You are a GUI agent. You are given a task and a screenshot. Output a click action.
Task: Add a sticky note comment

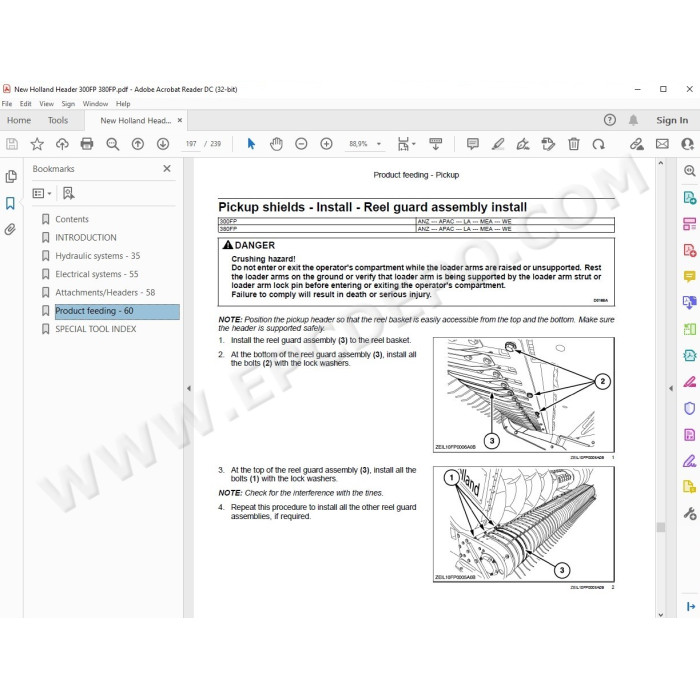(473, 144)
